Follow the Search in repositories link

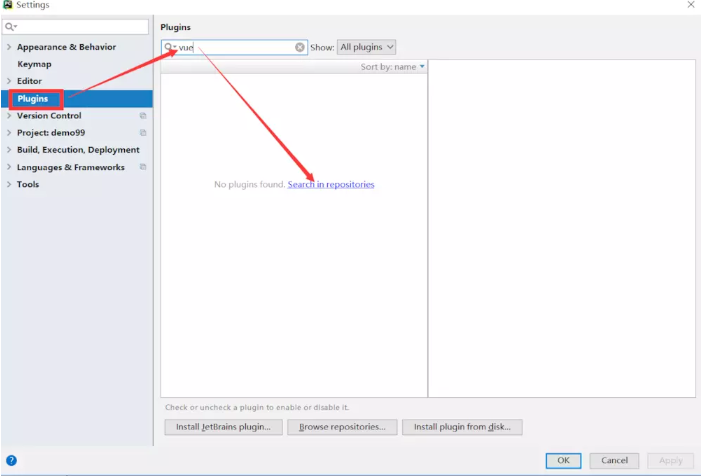[x=331, y=184]
